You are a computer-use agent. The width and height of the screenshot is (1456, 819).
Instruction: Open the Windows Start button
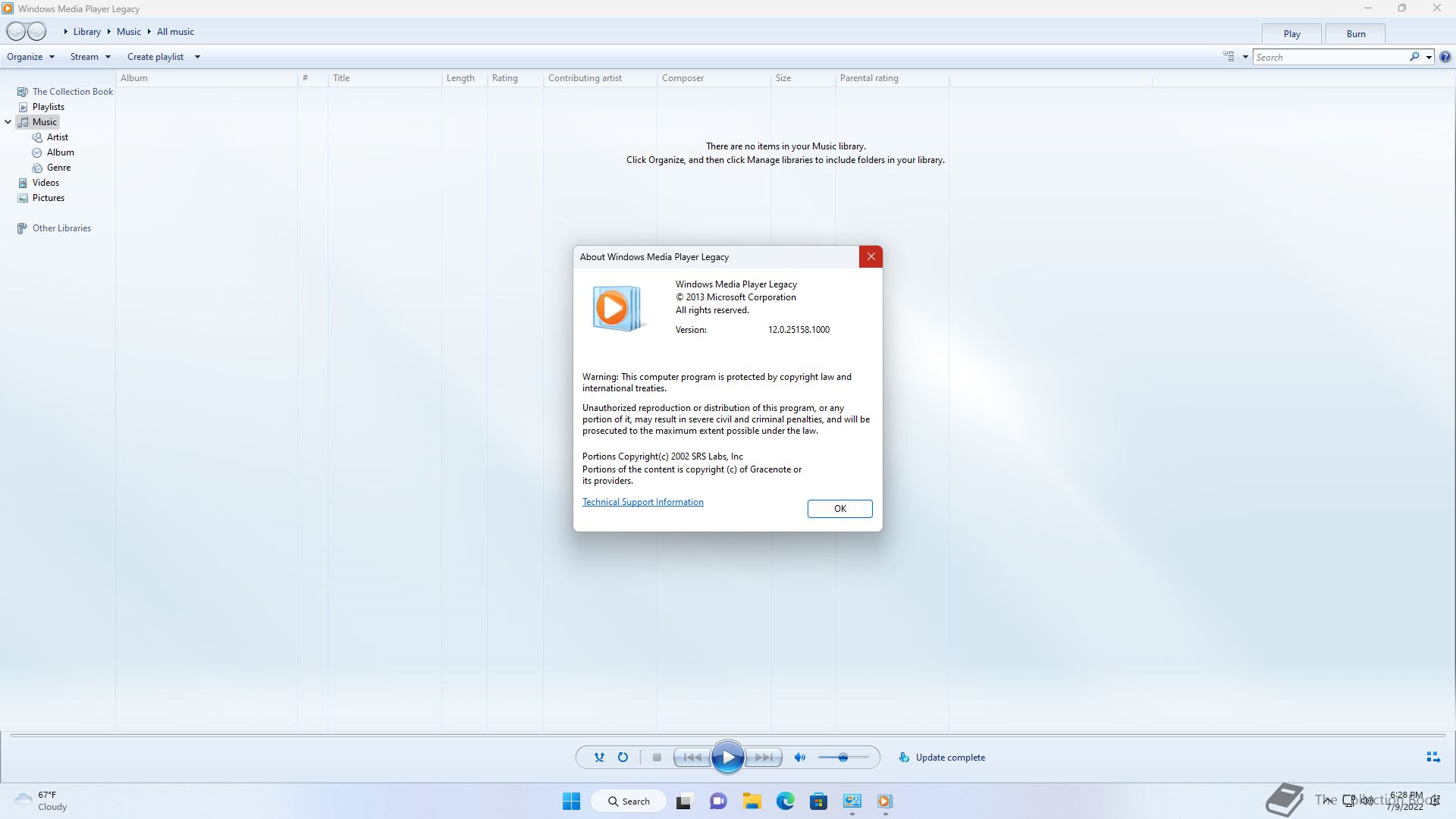point(572,802)
